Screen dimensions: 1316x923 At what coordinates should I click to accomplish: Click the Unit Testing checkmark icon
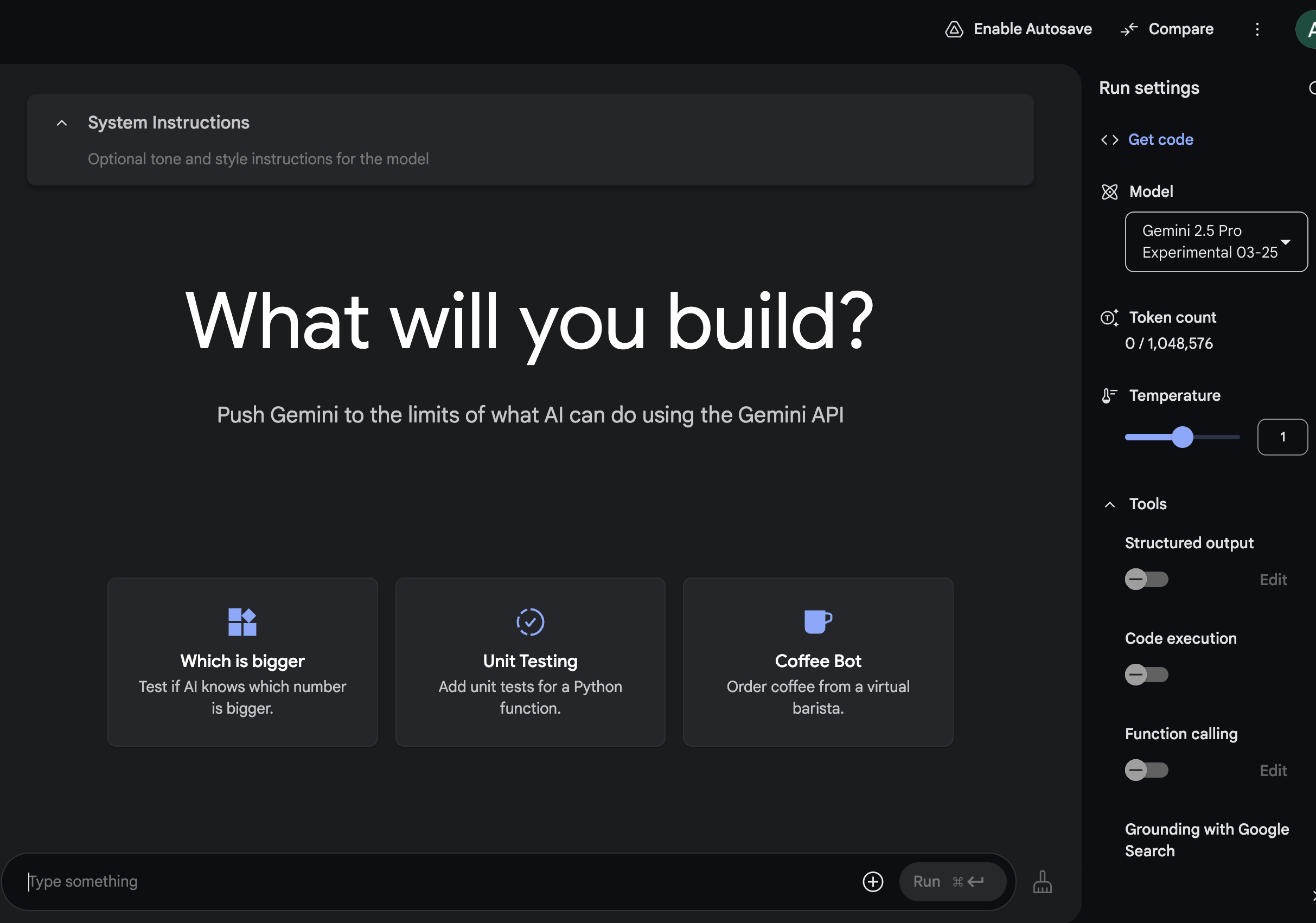click(530, 621)
